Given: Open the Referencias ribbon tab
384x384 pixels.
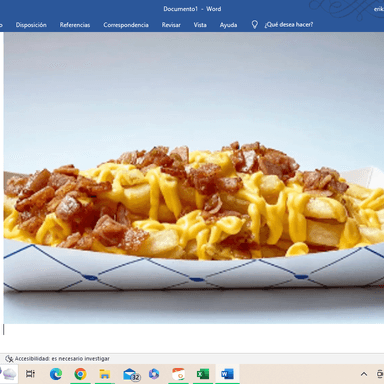Looking at the screenshot, I should point(75,25).
